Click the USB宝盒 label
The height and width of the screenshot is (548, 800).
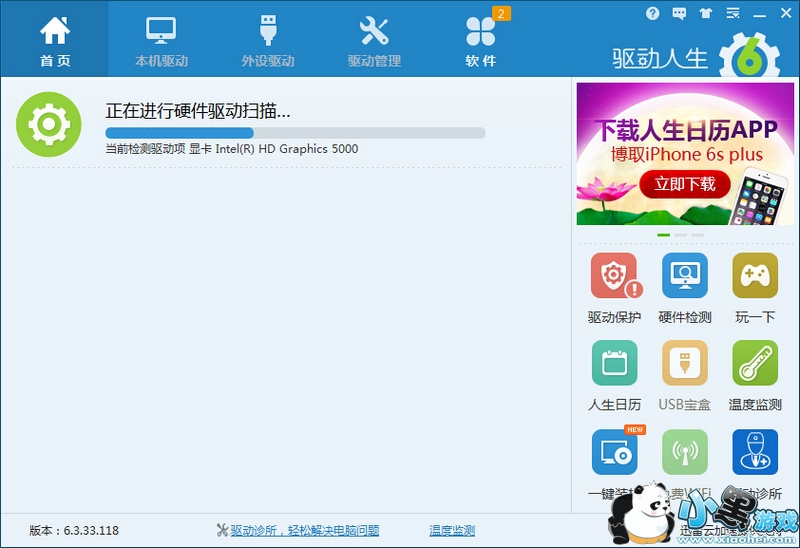click(685, 405)
